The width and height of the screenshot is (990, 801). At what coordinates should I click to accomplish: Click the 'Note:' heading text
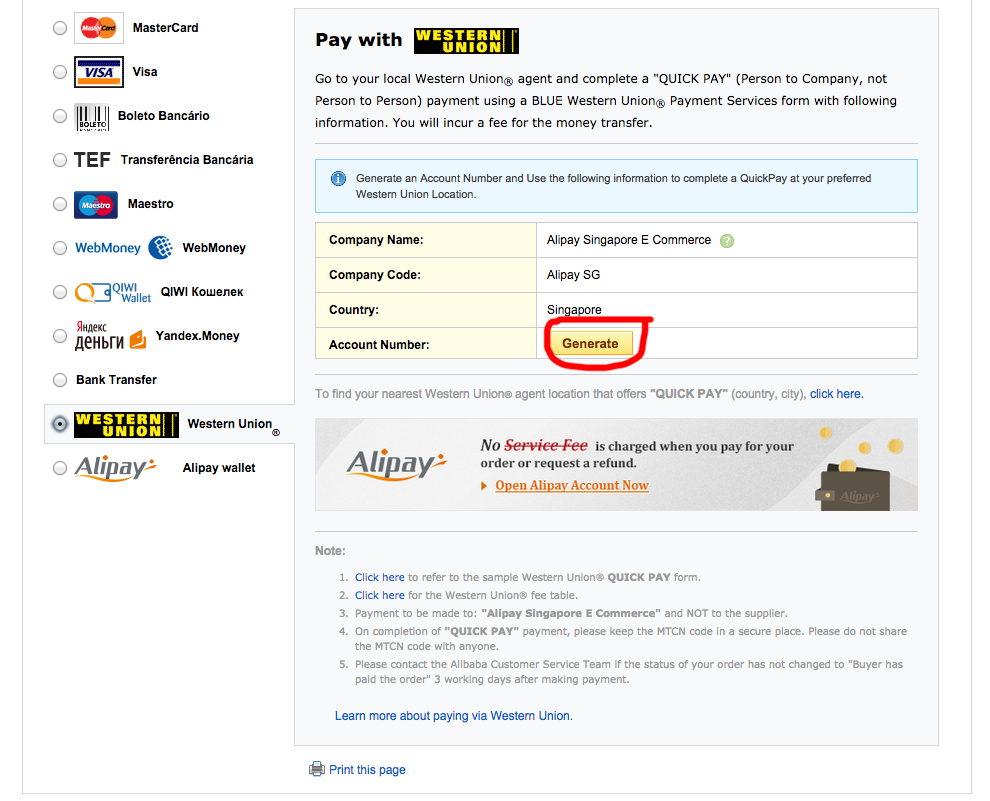click(330, 551)
